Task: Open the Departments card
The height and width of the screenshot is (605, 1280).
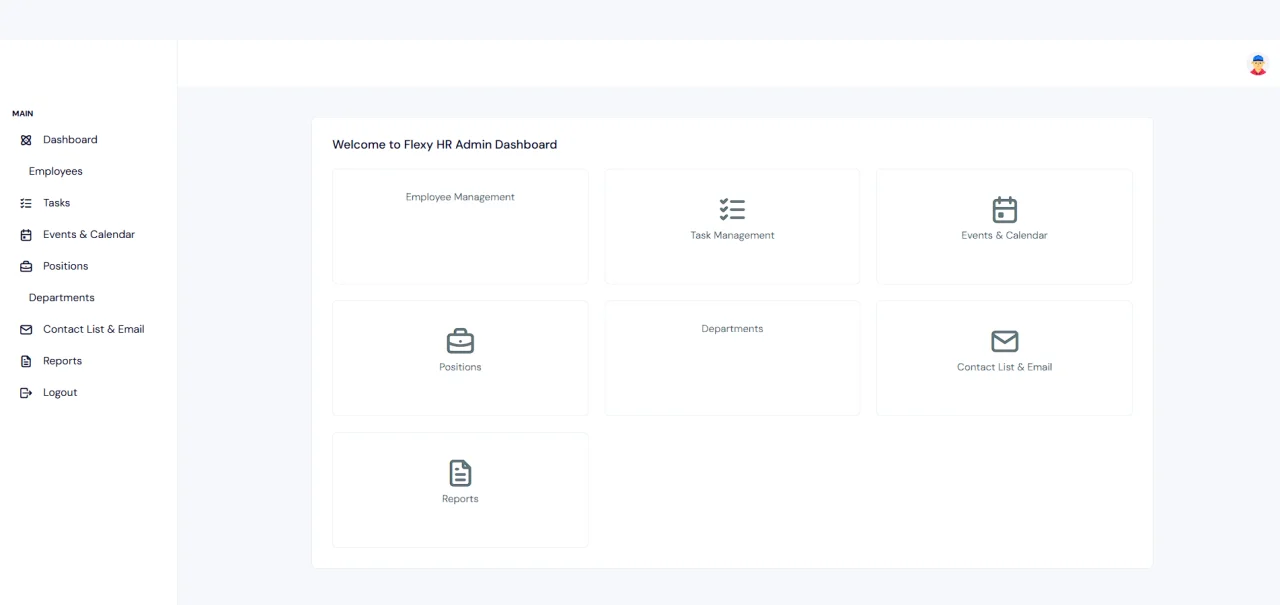Action: click(732, 358)
